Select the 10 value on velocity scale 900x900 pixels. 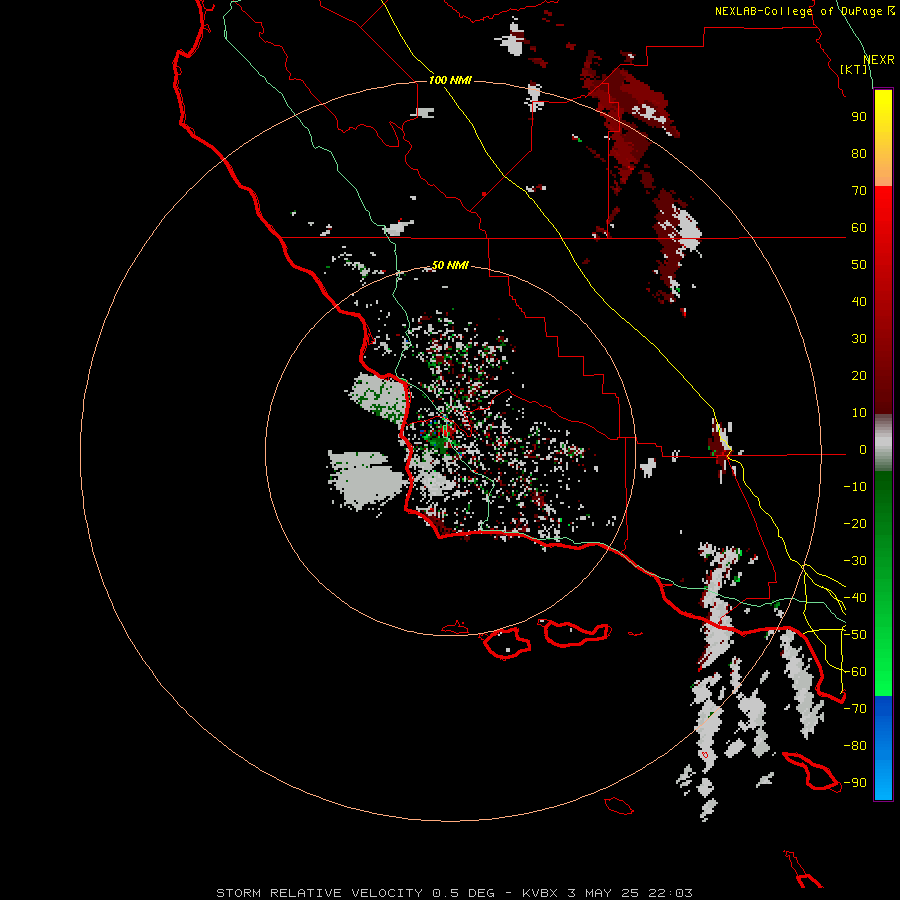[x=859, y=413]
